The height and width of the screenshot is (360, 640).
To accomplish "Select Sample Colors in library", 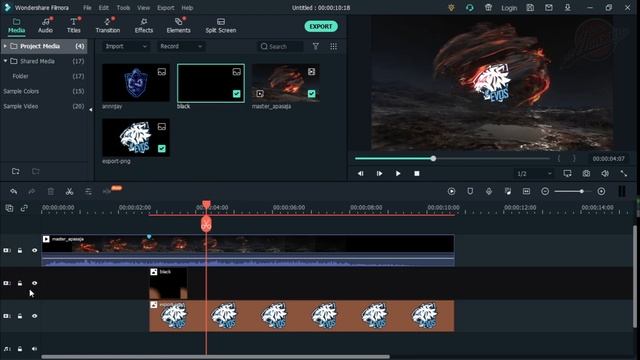I will [21, 91].
